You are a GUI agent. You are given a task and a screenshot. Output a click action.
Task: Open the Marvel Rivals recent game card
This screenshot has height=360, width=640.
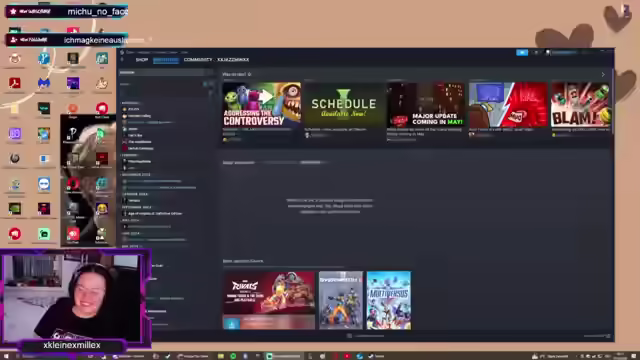click(x=269, y=300)
